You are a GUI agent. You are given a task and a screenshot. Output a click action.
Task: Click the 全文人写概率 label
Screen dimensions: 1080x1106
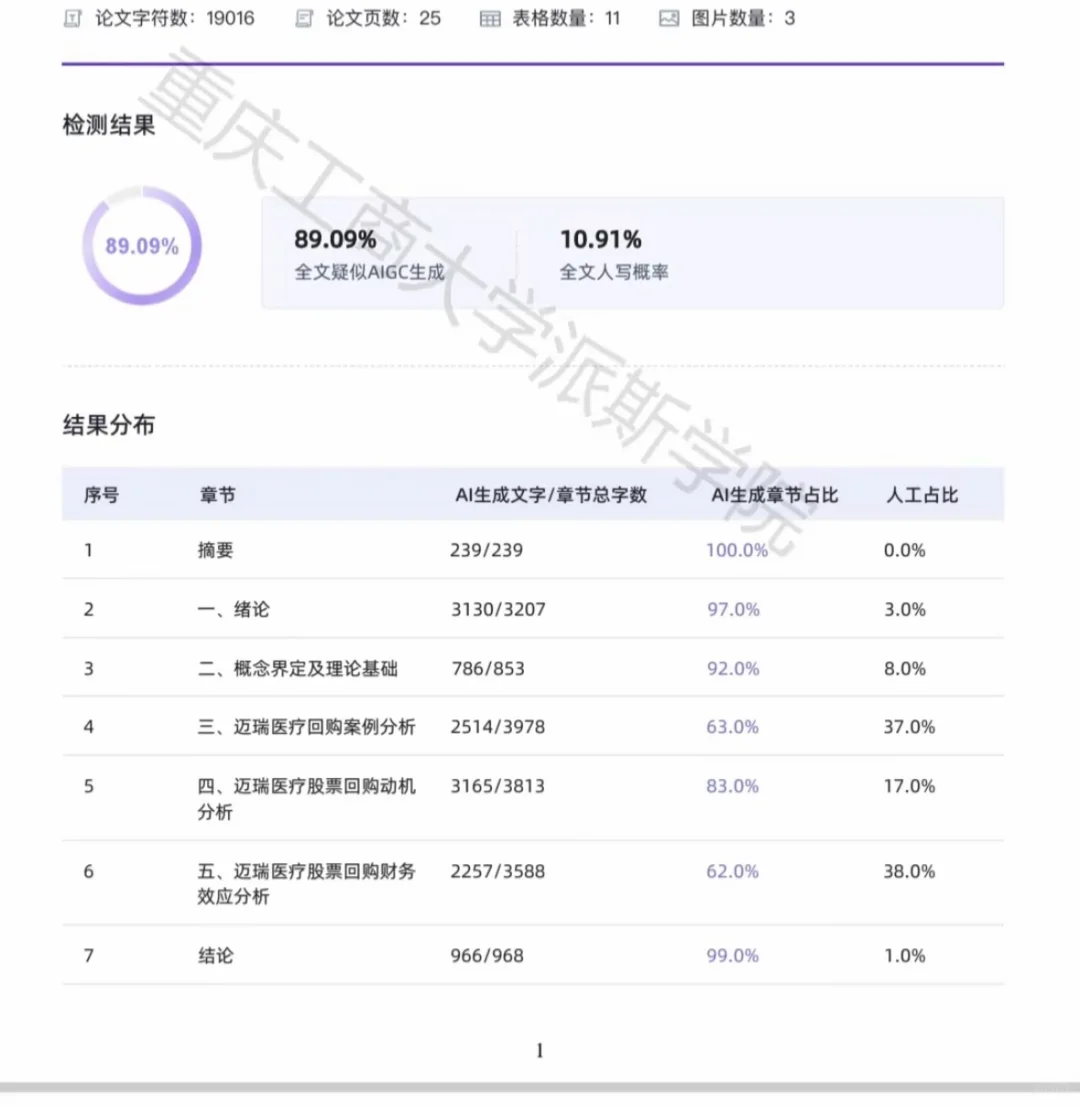(x=614, y=272)
